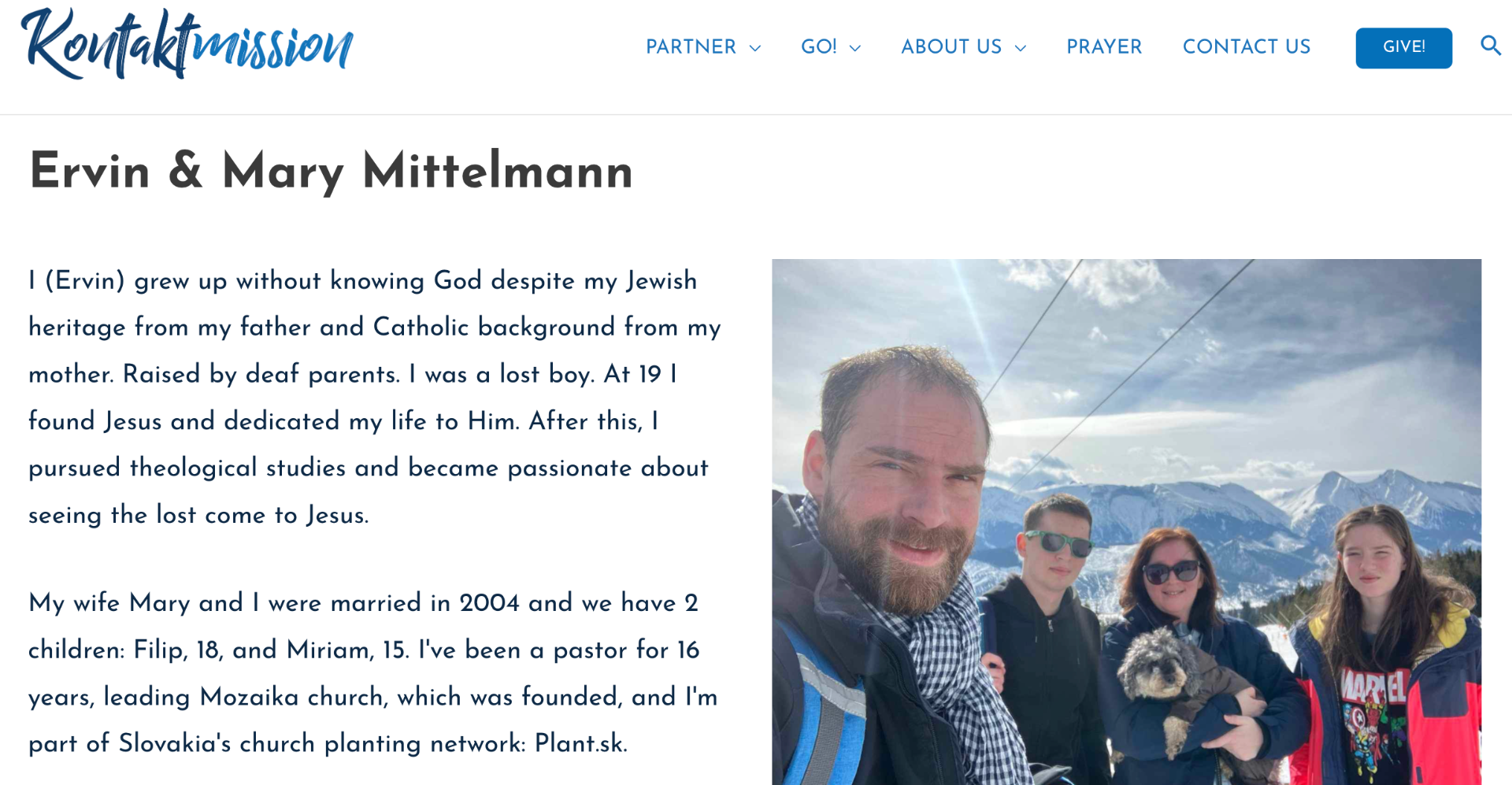Open the Partner menu item
Viewport: 1512px width, 785px height.
click(691, 47)
